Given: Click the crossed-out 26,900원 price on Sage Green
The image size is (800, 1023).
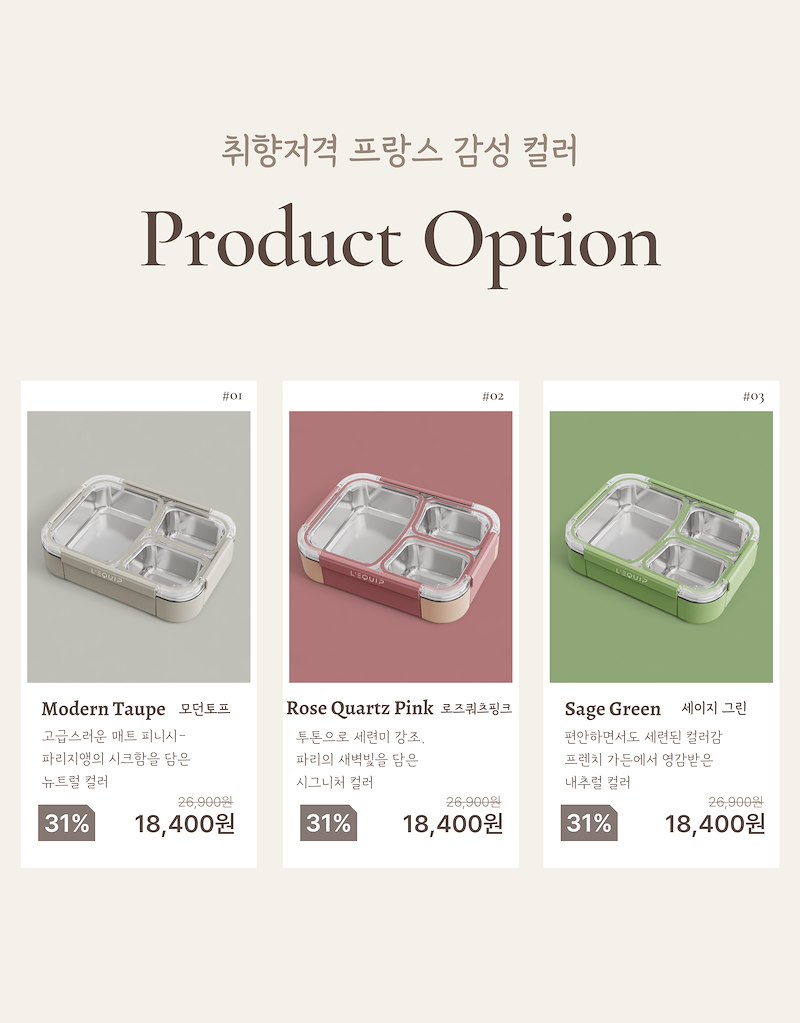Looking at the screenshot, I should coord(736,801).
